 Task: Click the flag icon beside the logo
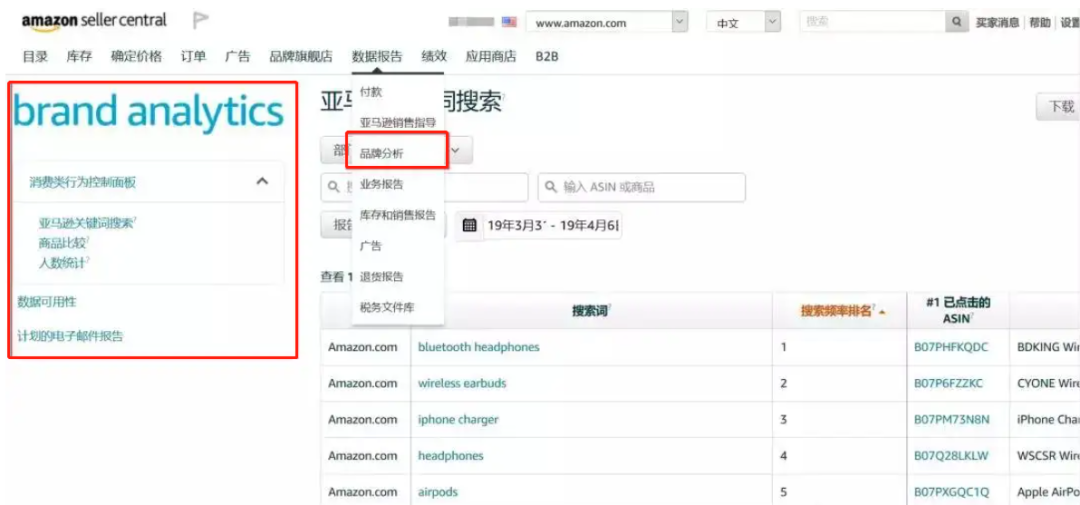click(x=200, y=21)
